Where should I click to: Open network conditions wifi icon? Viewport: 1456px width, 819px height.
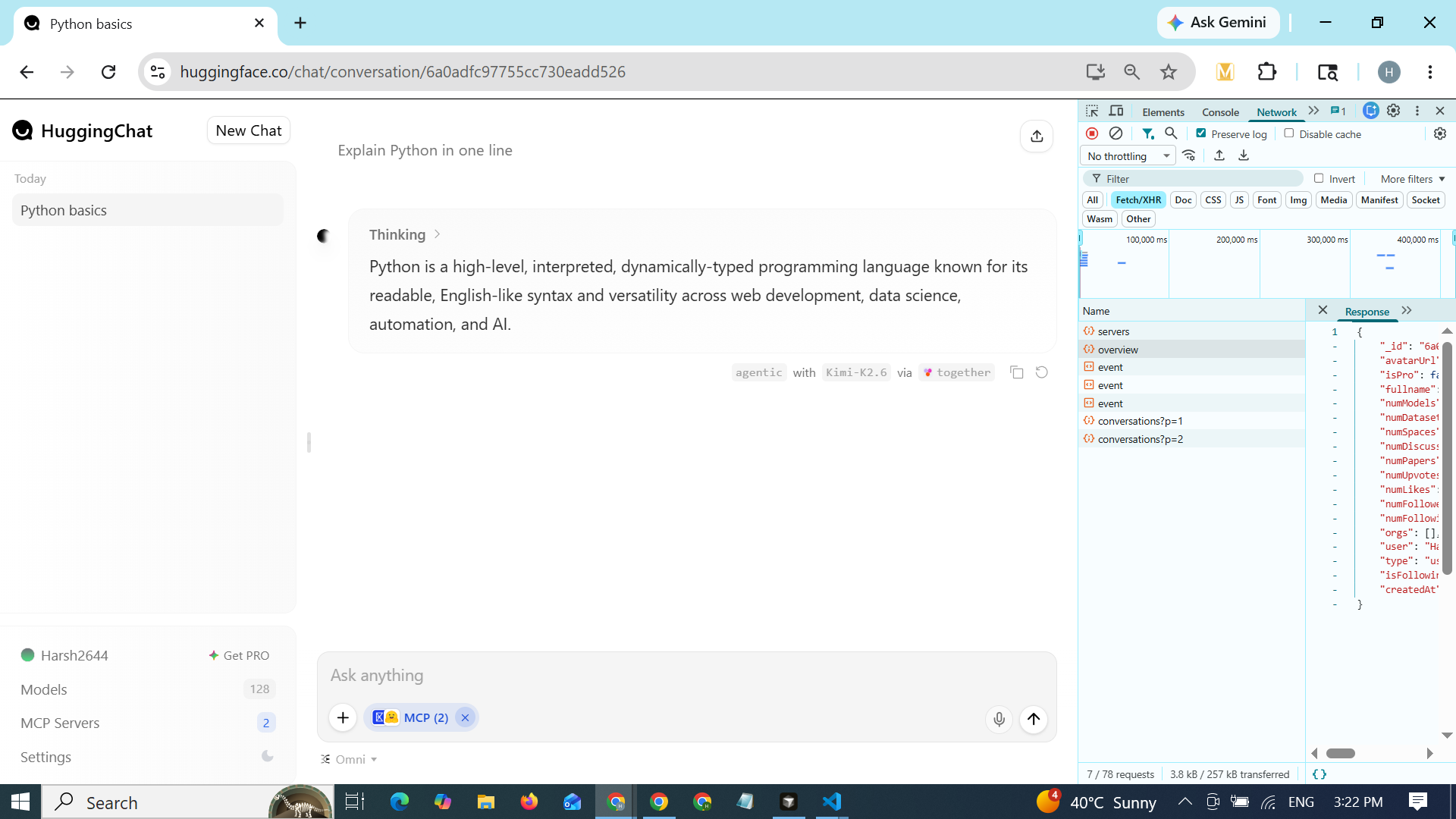pos(1189,155)
